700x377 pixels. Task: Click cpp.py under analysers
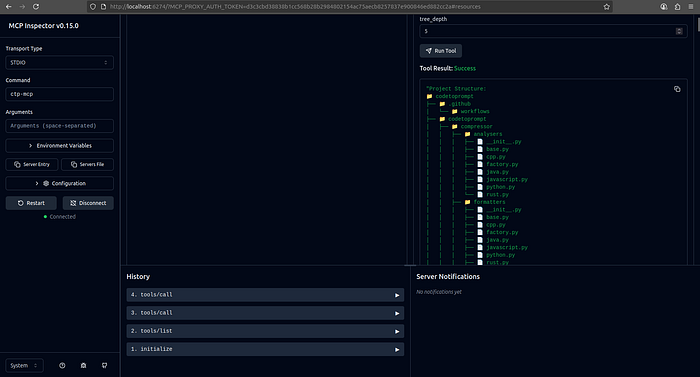[491, 157]
